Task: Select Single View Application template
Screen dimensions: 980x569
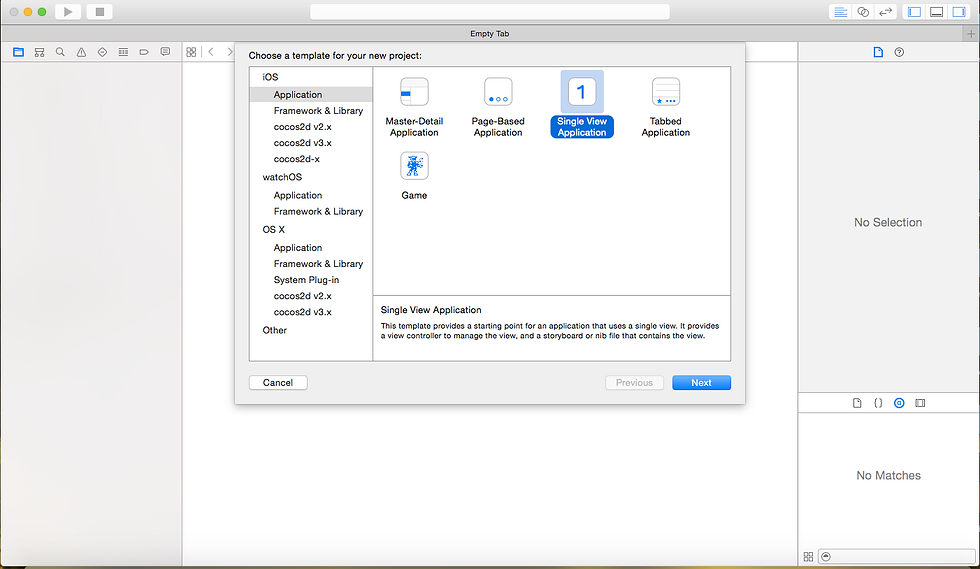Action: click(x=582, y=104)
